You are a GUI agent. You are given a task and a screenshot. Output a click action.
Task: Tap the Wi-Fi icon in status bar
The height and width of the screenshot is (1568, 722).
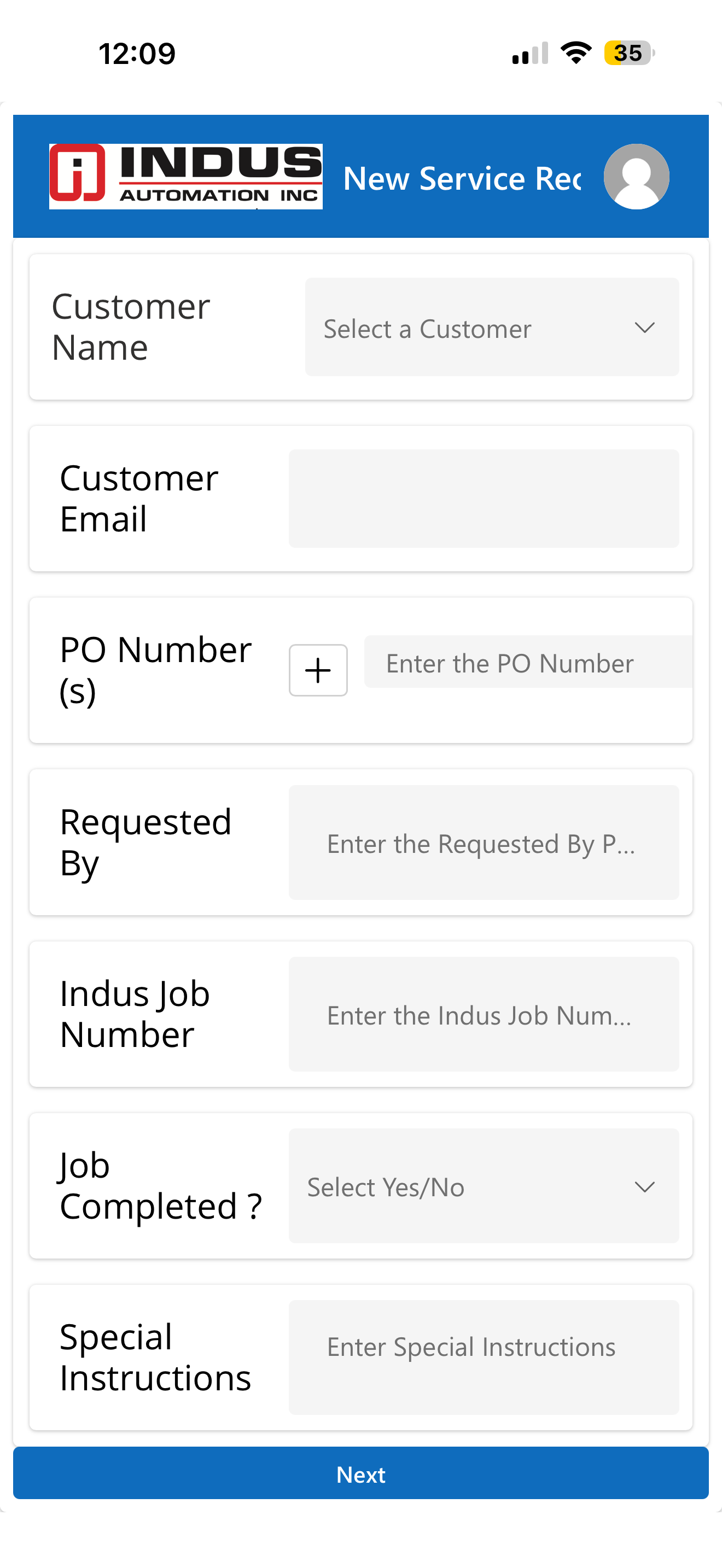576,53
